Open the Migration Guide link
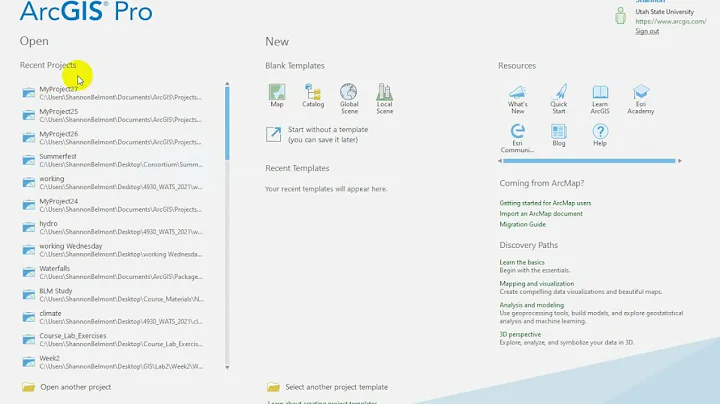720x404 pixels. pos(523,224)
